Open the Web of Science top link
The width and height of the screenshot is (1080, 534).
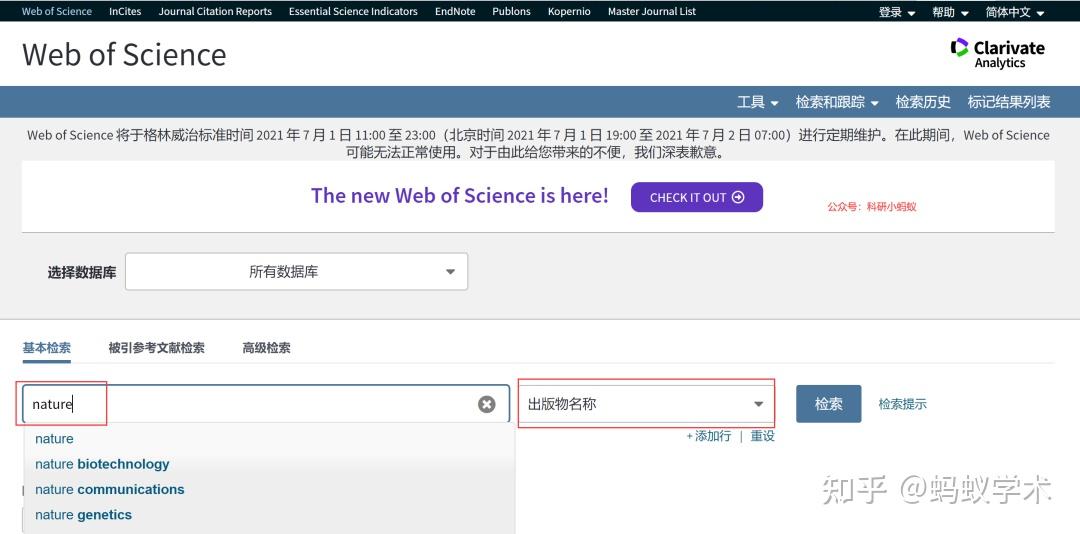pos(57,11)
